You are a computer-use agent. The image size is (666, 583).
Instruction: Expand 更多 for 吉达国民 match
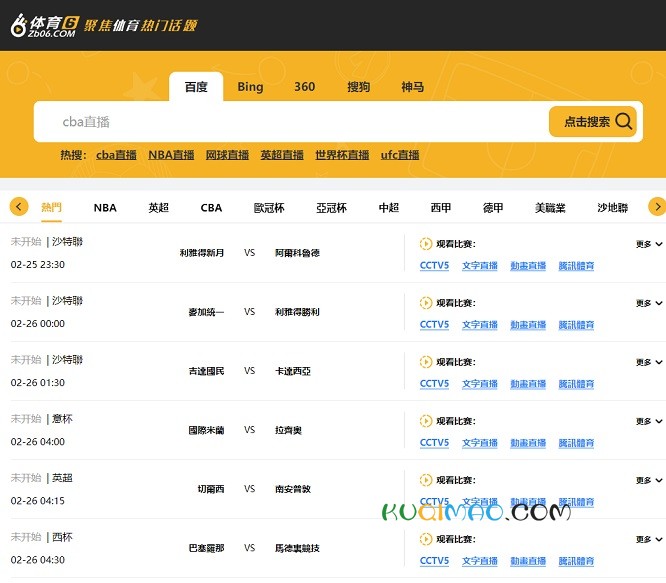click(649, 362)
